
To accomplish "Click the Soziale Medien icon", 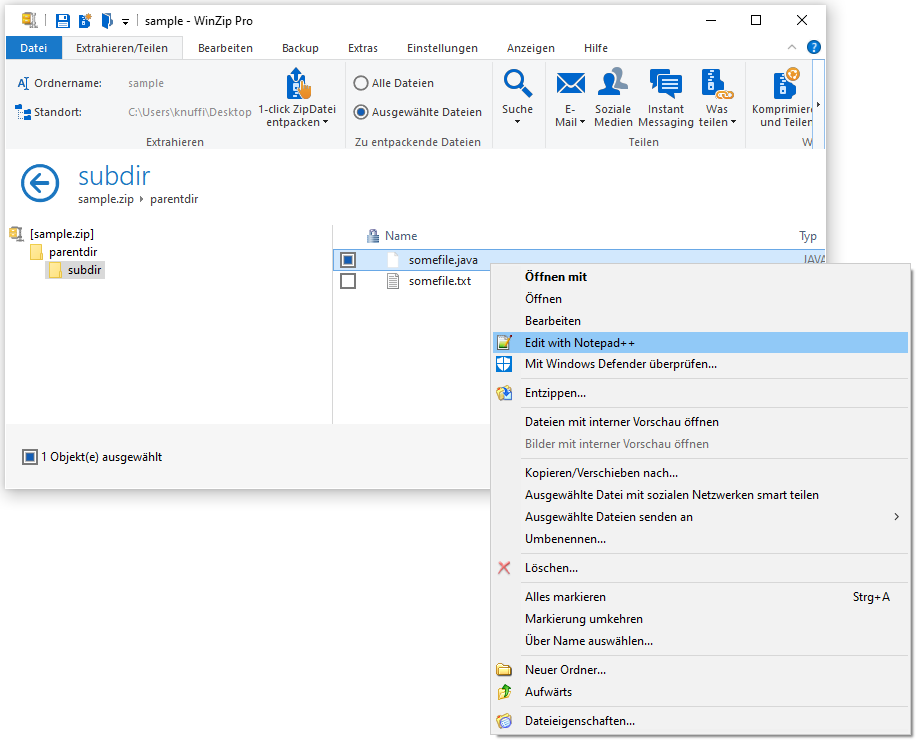I will 613,82.
